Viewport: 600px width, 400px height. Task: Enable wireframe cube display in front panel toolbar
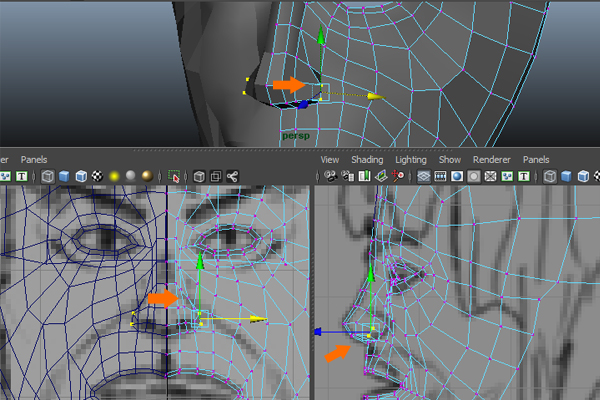47,176
